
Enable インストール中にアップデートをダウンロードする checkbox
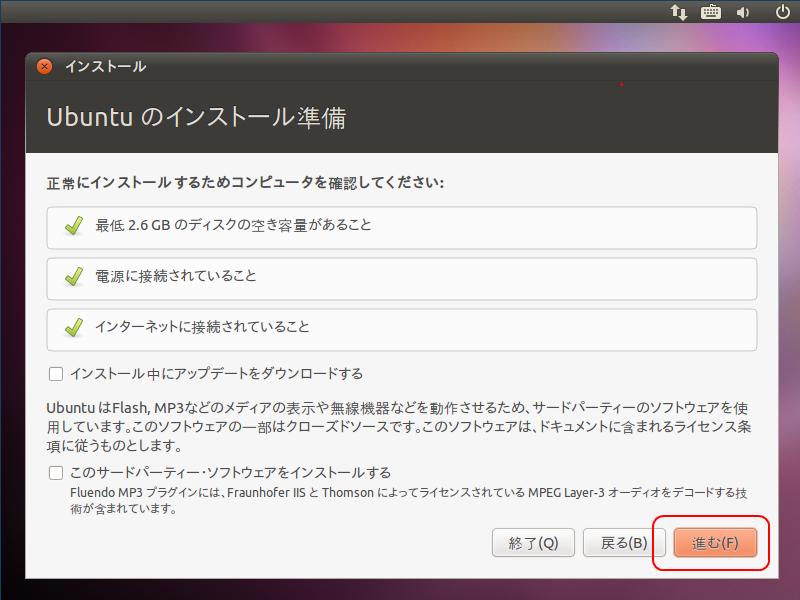click(56, 374)
